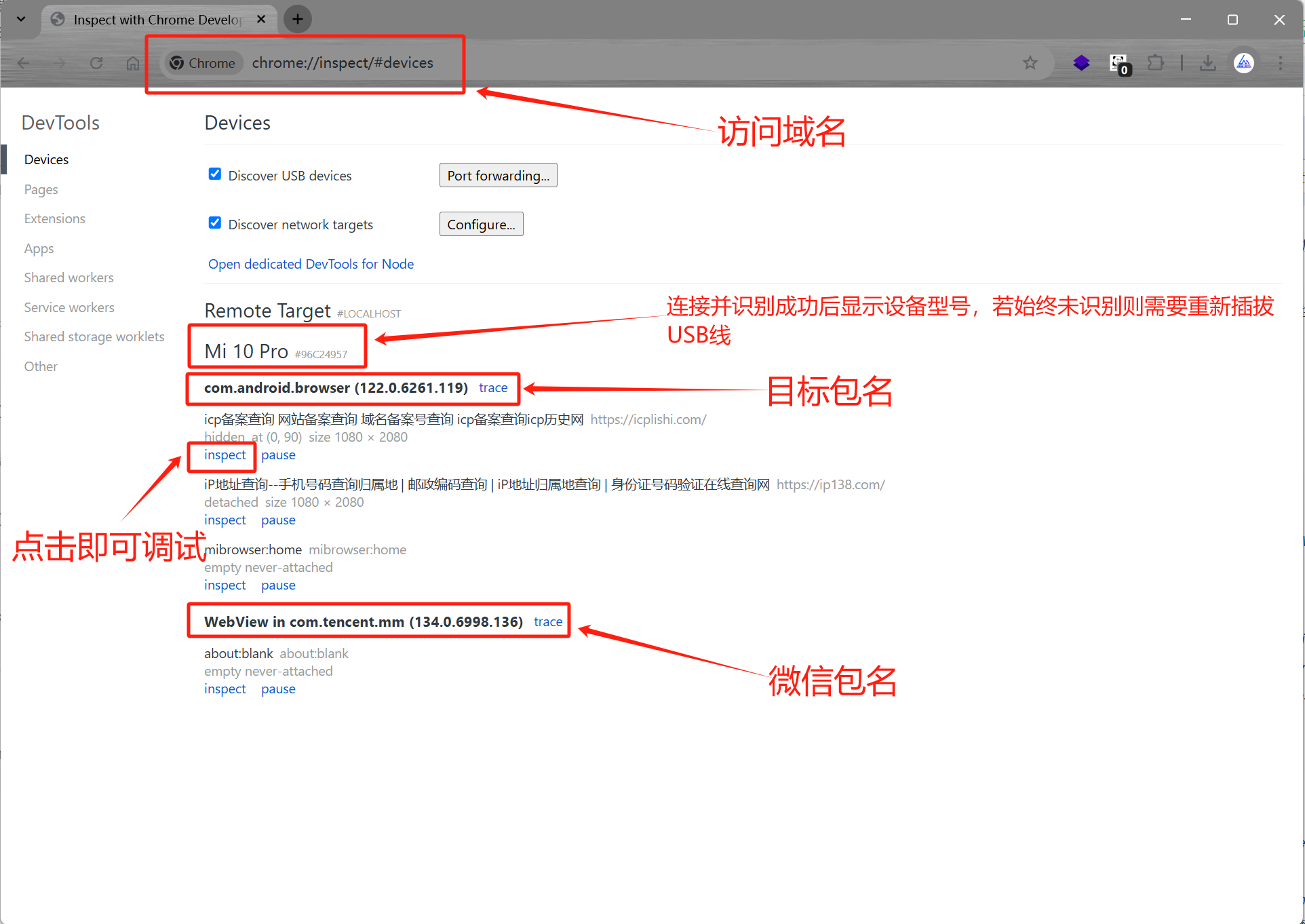Viewport: 1305px width, 924px height.
Task: Click the https://icplishi.com/ URL text
Action: tap(648, 419)
